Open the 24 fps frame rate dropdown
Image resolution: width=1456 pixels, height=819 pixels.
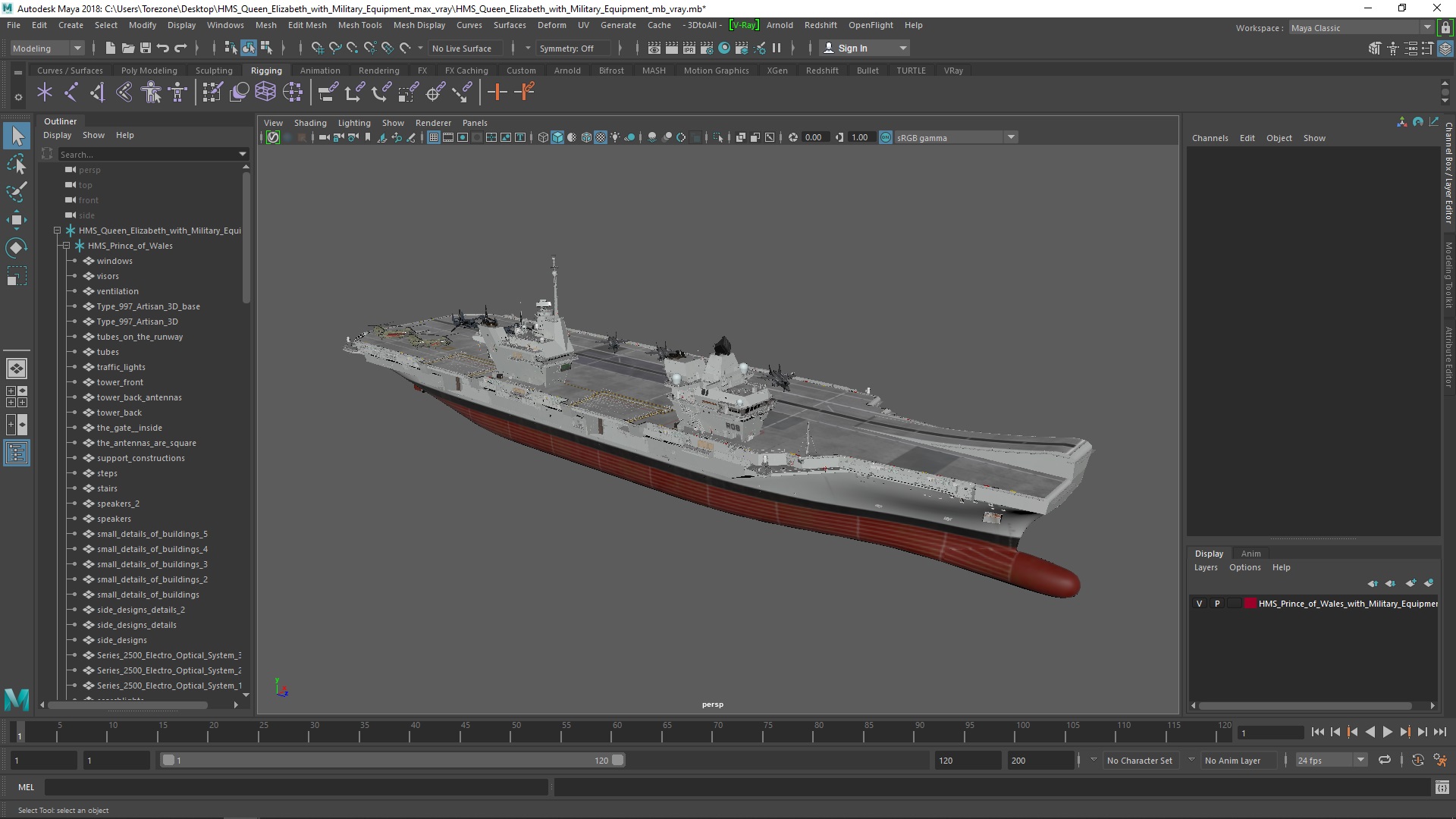coord(1331,760)
